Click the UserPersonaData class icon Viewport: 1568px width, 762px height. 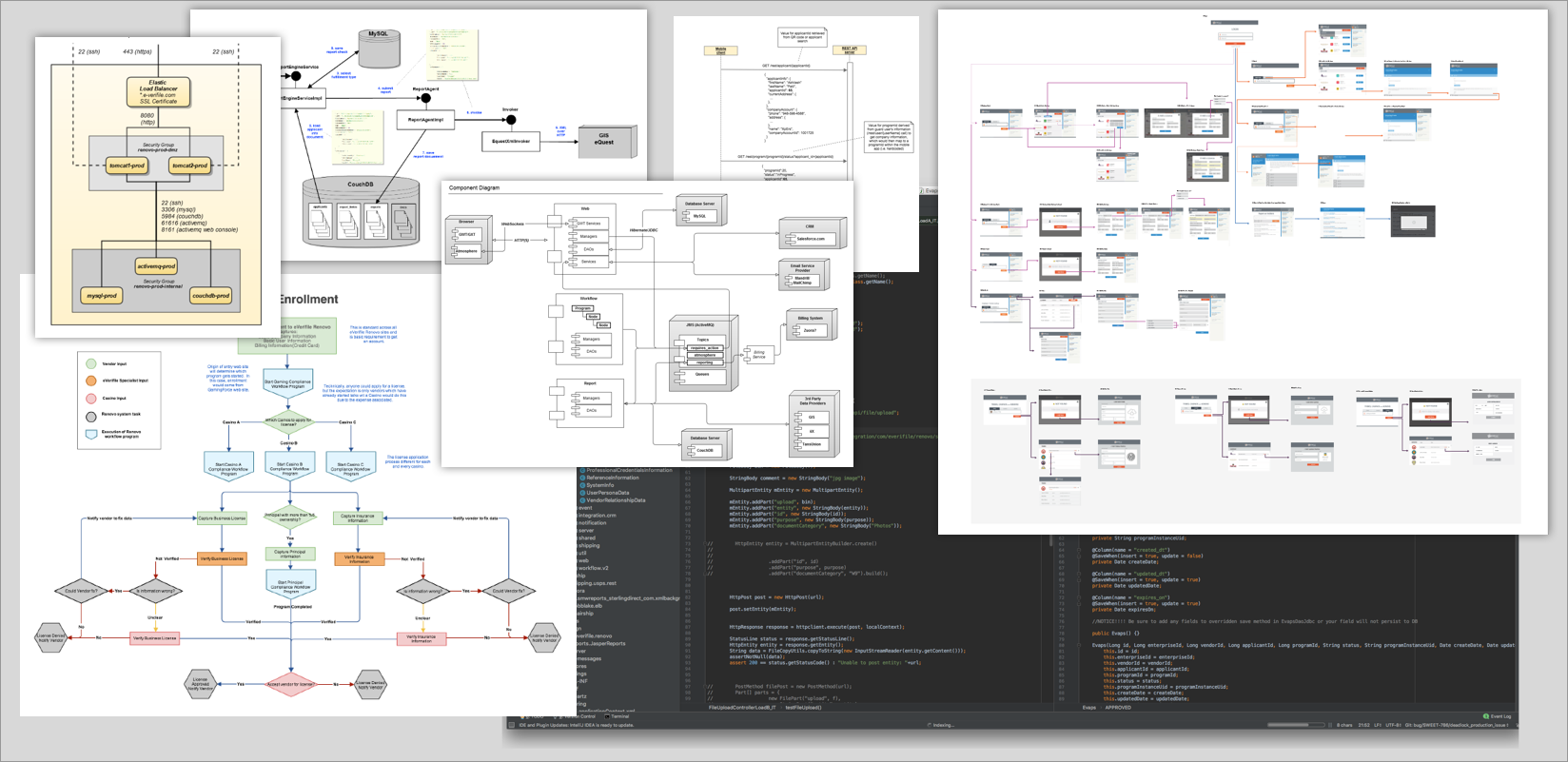click(x=582, y=493)
